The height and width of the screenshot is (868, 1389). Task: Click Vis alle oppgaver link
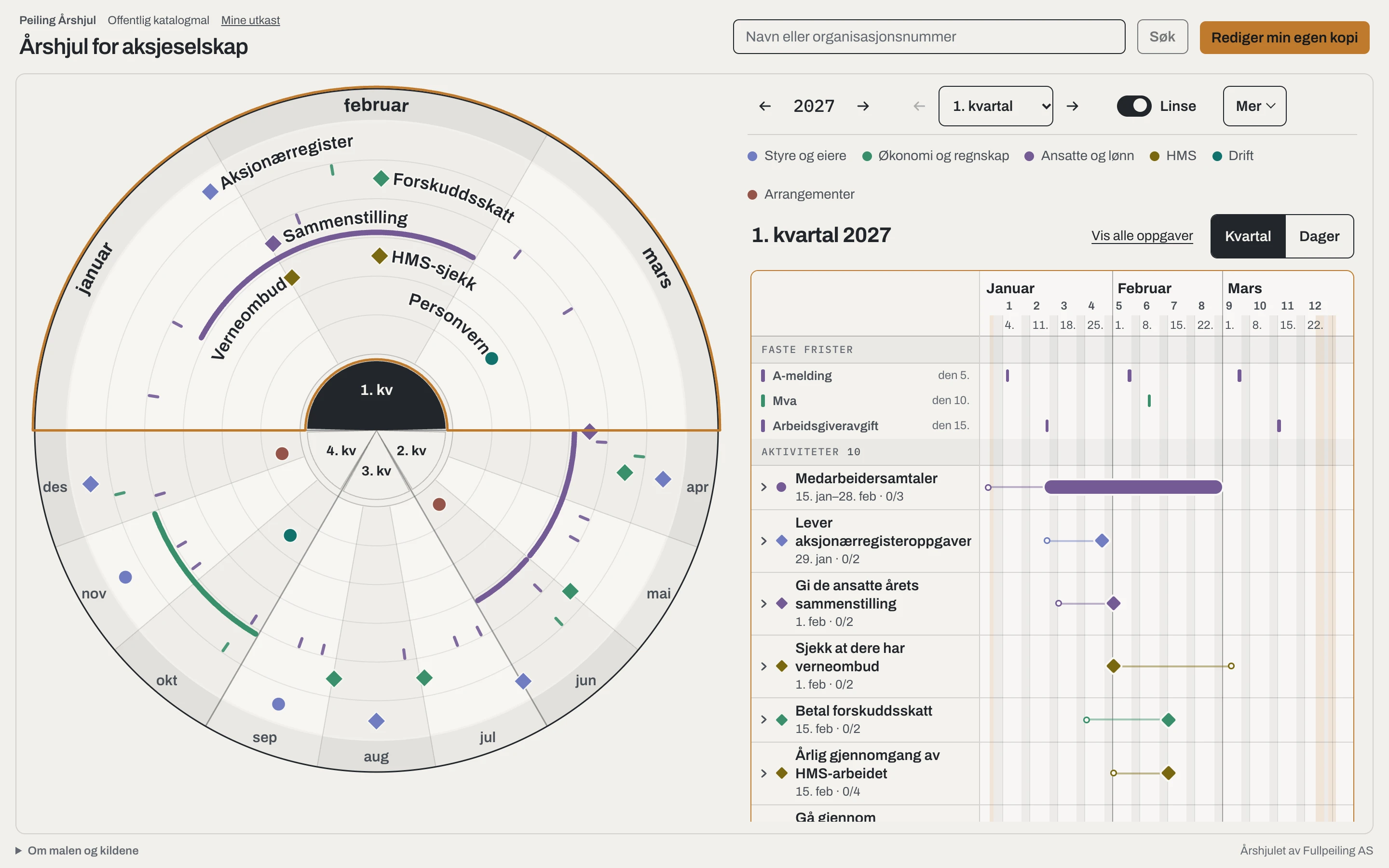[x=1142, y=236]
